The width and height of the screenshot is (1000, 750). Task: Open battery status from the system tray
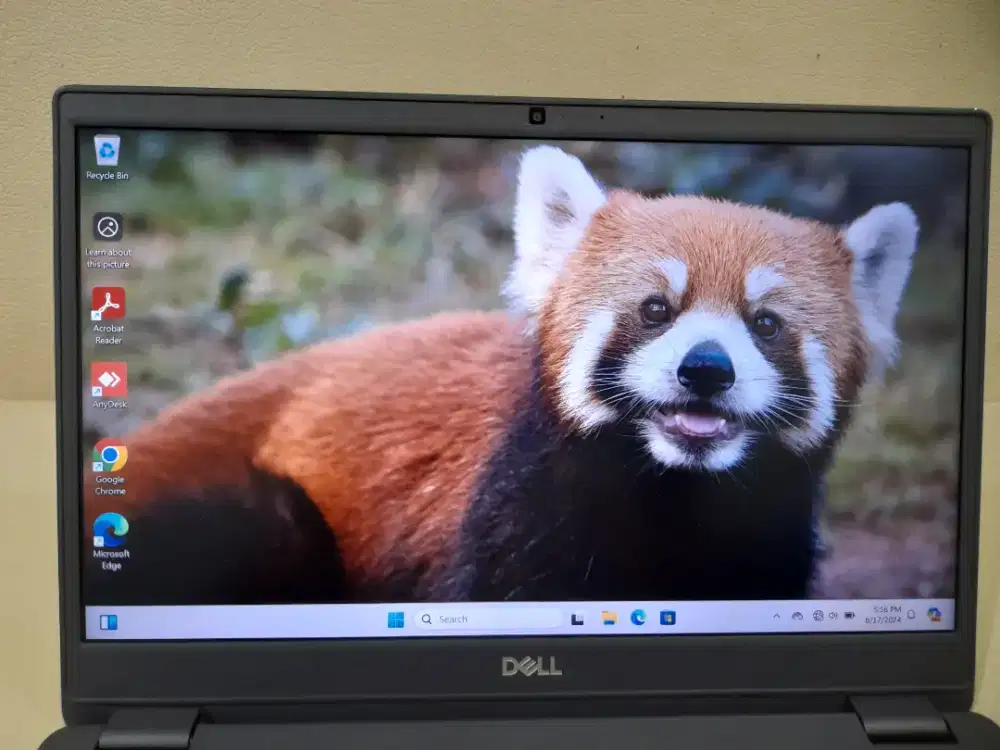tap(850, 617)
